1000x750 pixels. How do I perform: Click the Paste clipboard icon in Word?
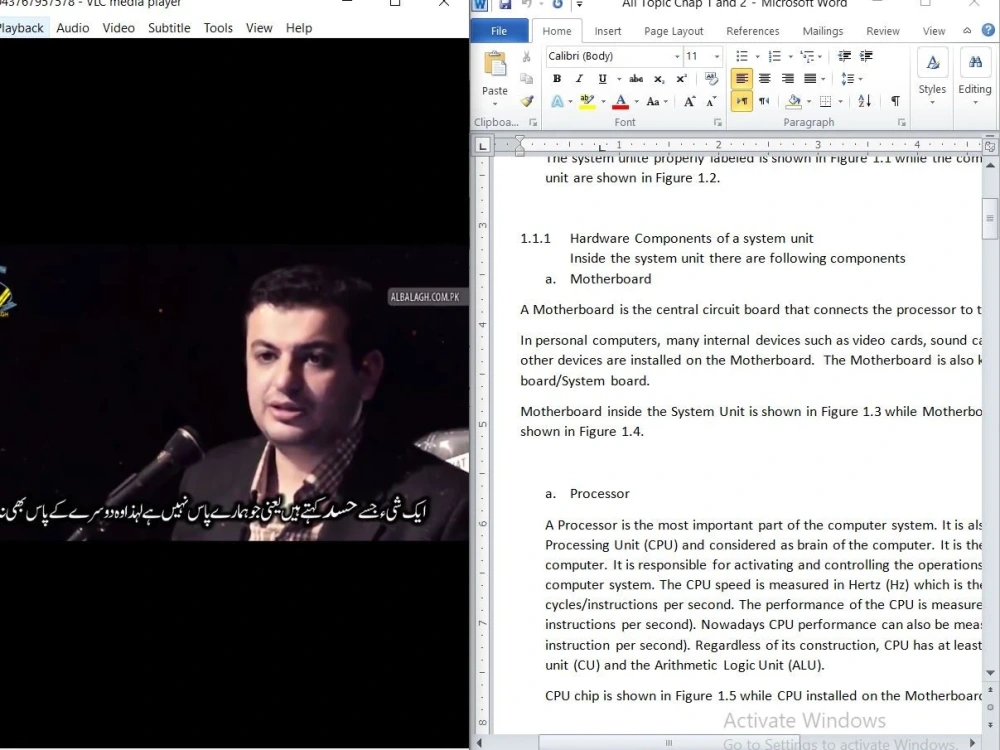point(495,65)
